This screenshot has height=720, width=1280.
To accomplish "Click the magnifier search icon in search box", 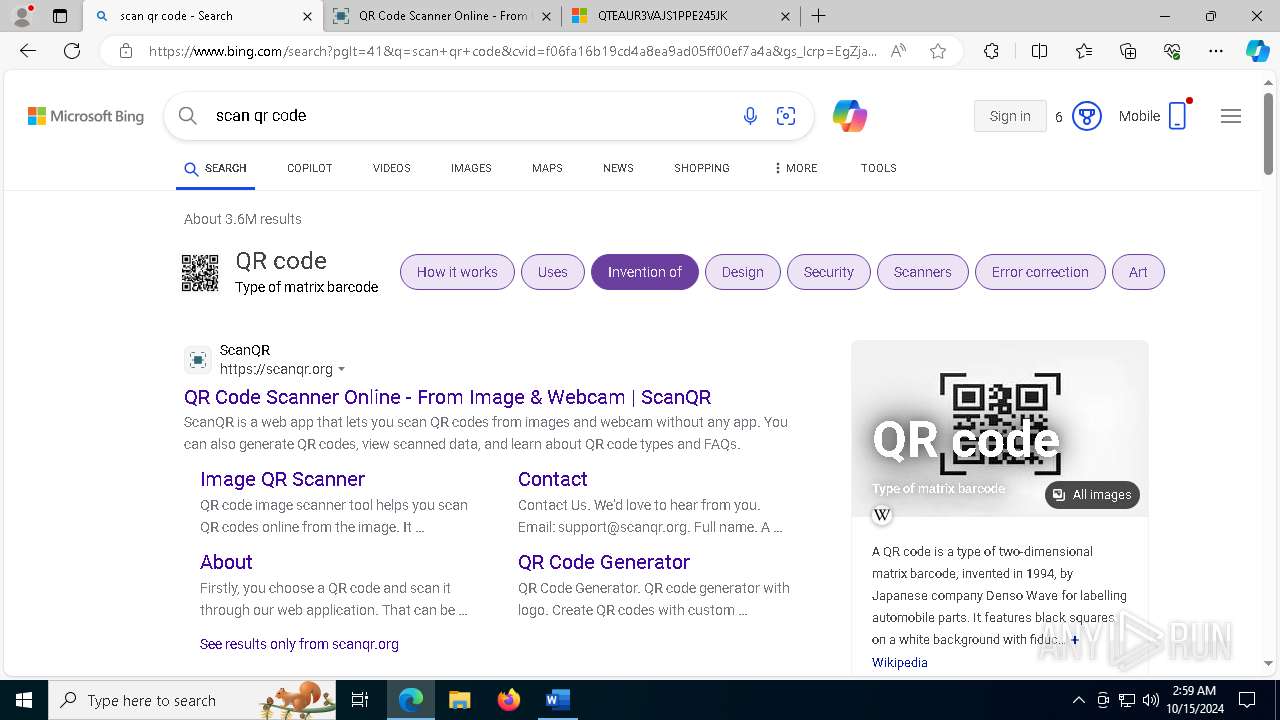I will click(x=187, y=116).
